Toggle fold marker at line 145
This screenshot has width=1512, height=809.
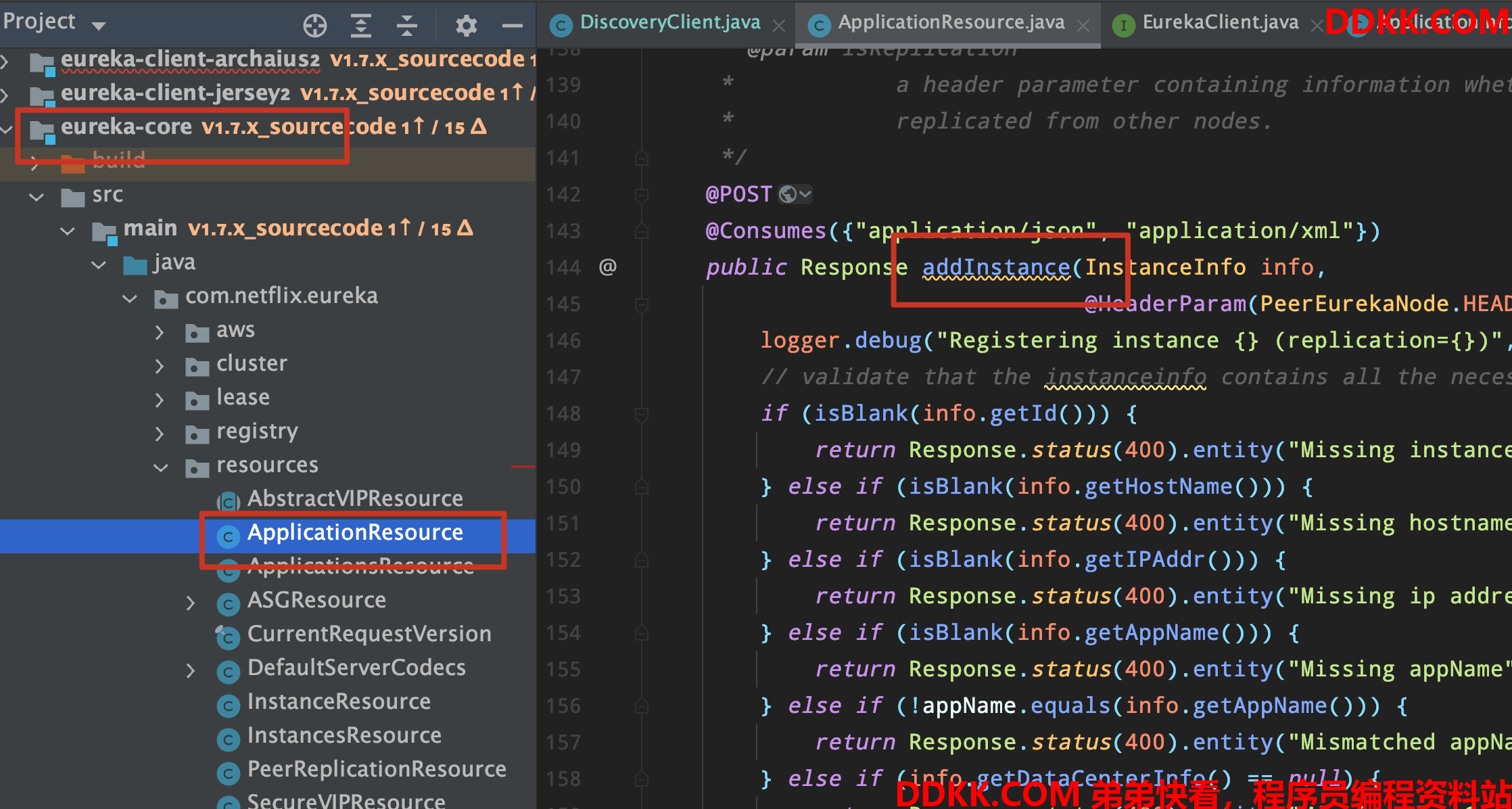click(x=642, y=304)
